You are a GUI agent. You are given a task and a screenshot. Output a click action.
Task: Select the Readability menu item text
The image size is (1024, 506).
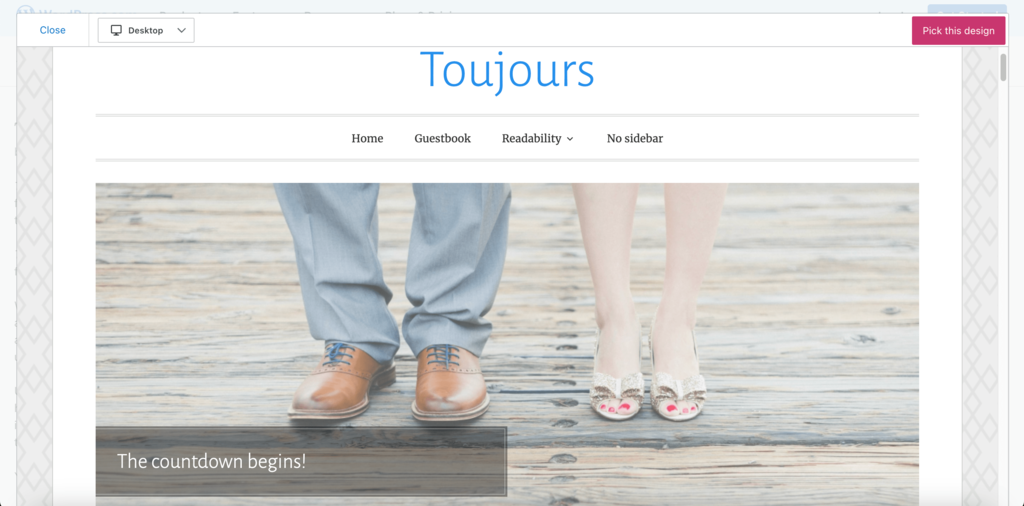[x=531, y=138]
